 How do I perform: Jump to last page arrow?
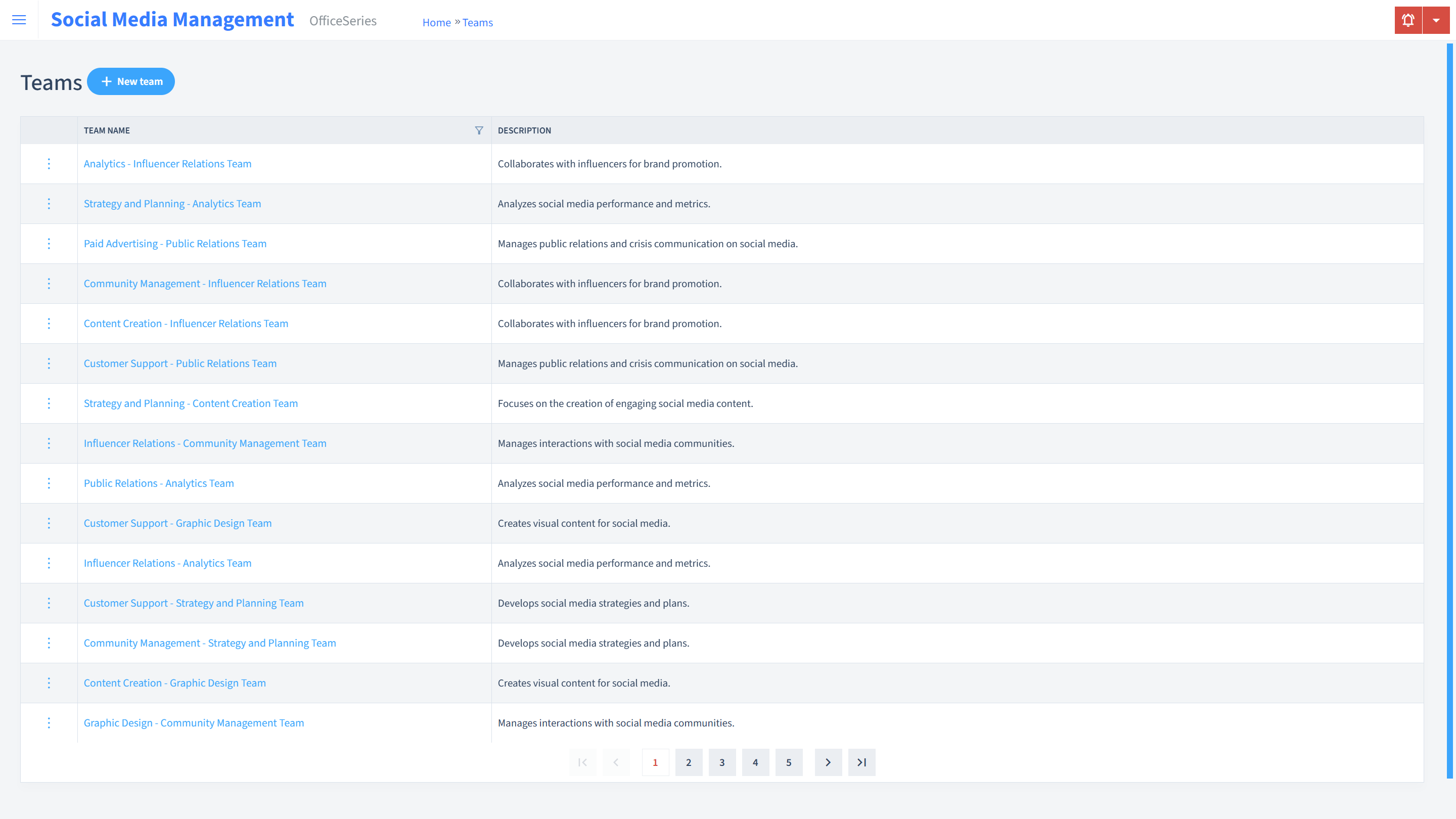861,762
